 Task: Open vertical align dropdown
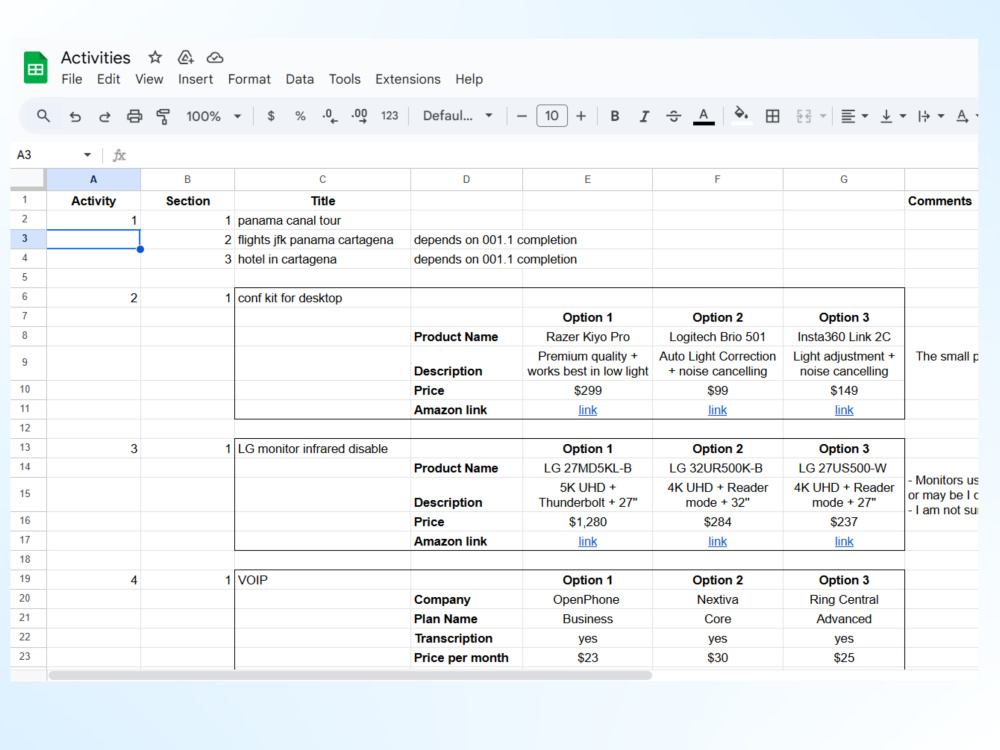893,116
